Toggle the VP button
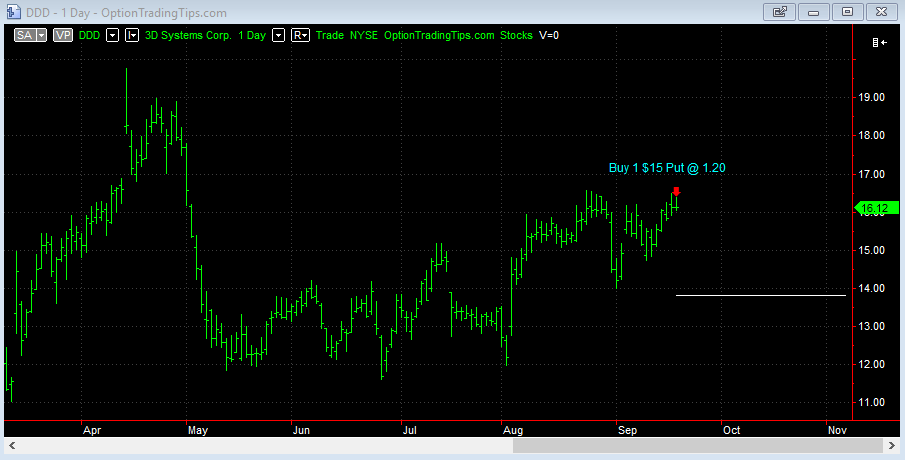 [x=63, y=35]
